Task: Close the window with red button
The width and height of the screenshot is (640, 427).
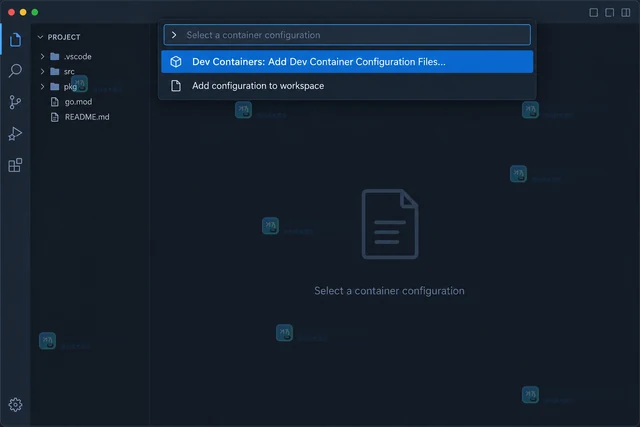Action: 11,12
